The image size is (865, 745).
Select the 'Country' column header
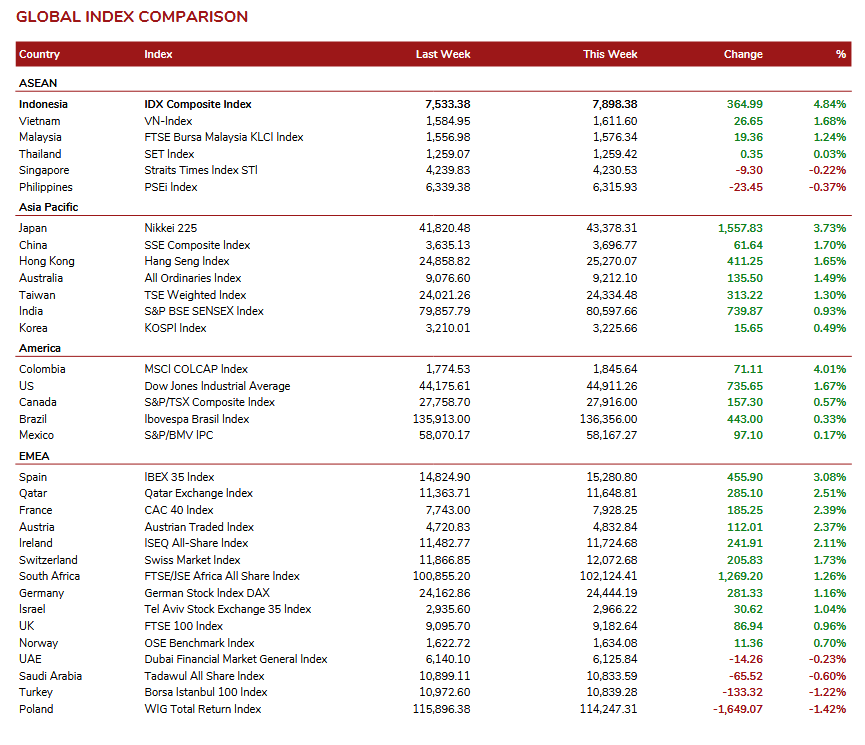point(39,54)
